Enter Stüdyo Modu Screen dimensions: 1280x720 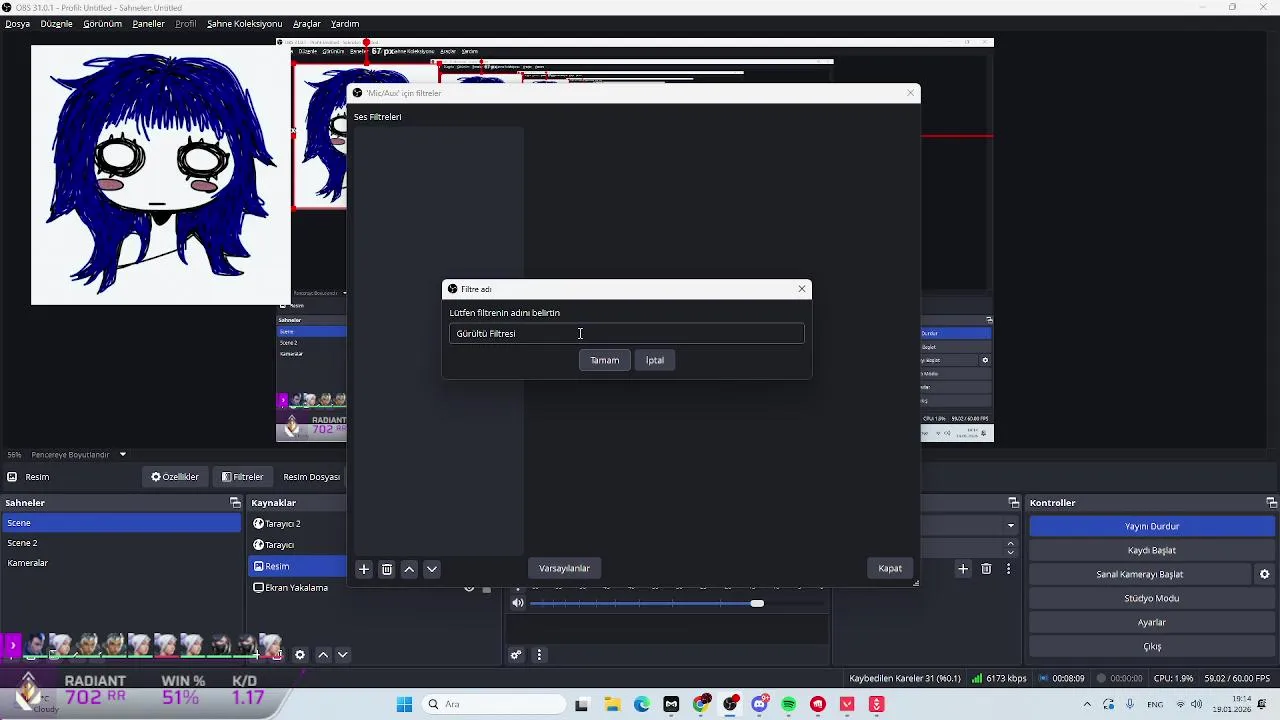(1152, 598)
